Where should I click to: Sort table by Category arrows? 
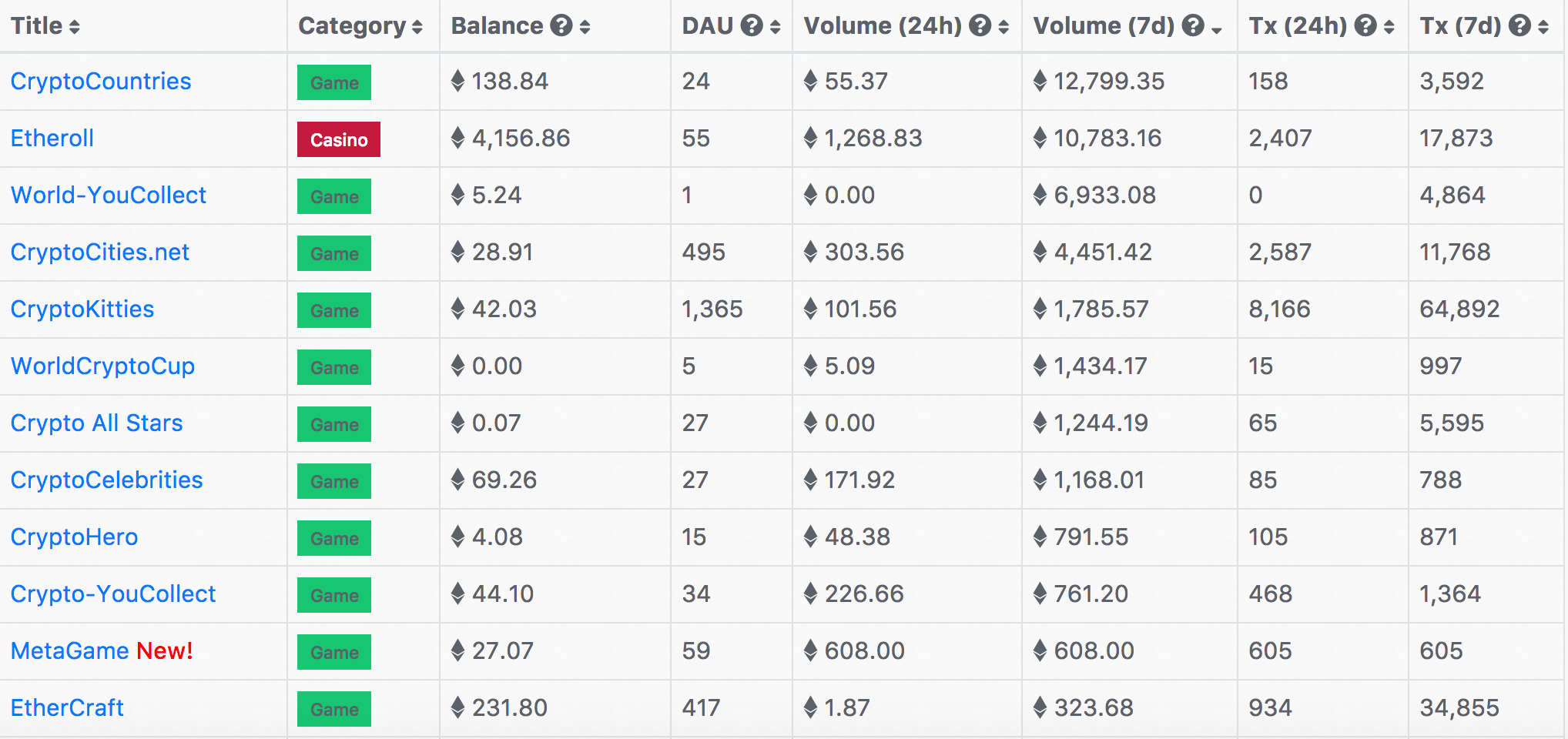417,28
